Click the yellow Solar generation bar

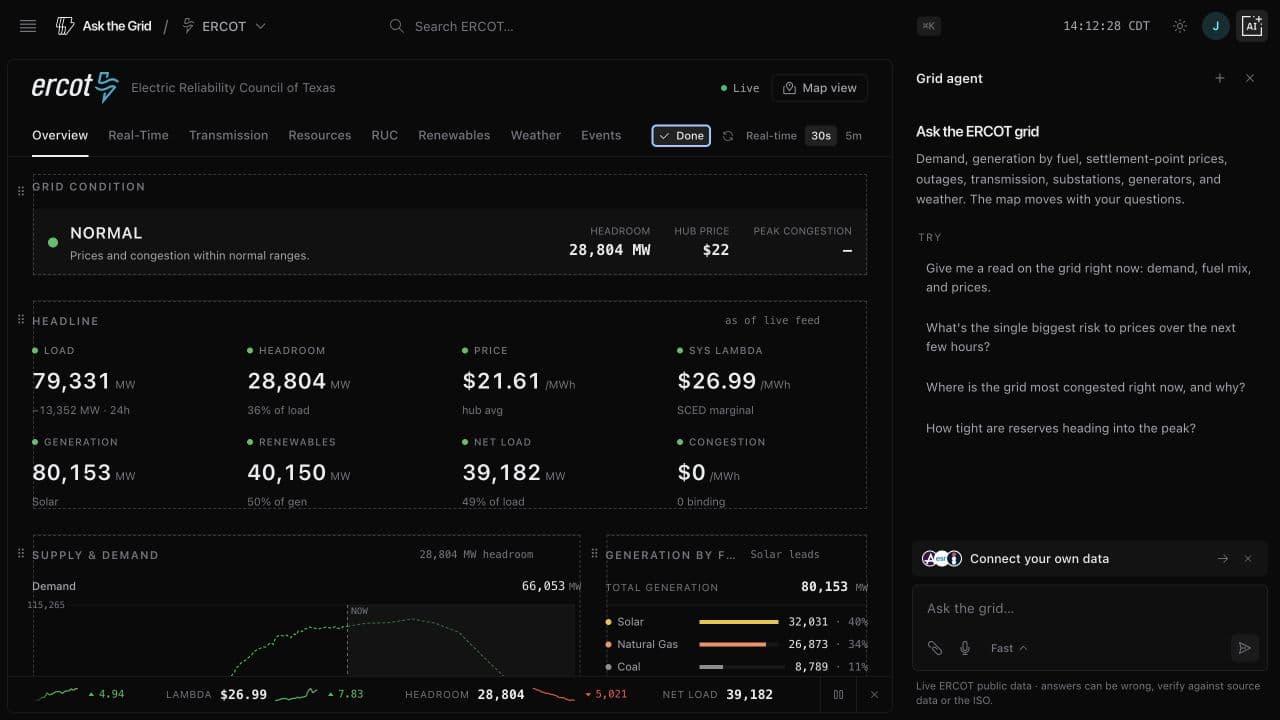coord(739,622)
